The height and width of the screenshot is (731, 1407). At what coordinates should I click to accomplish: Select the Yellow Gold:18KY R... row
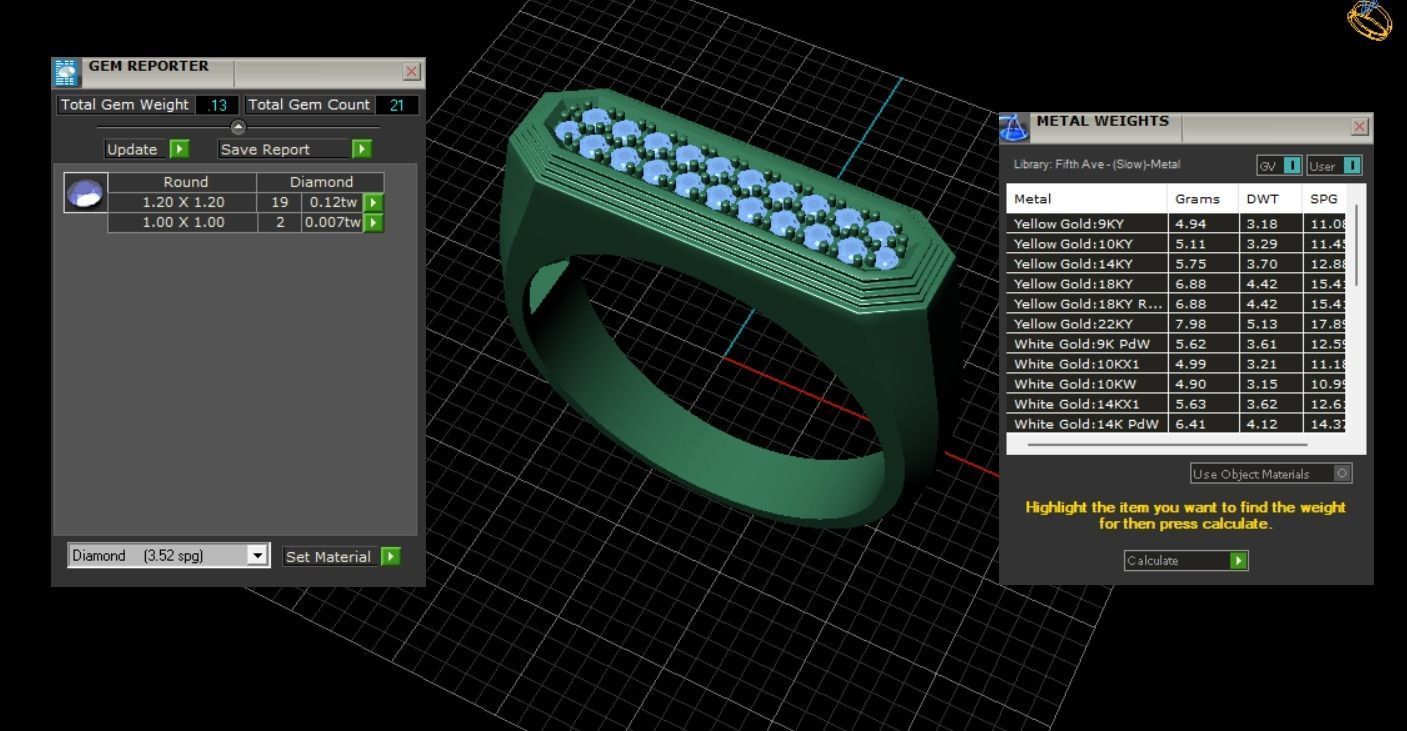point(1178,303)
